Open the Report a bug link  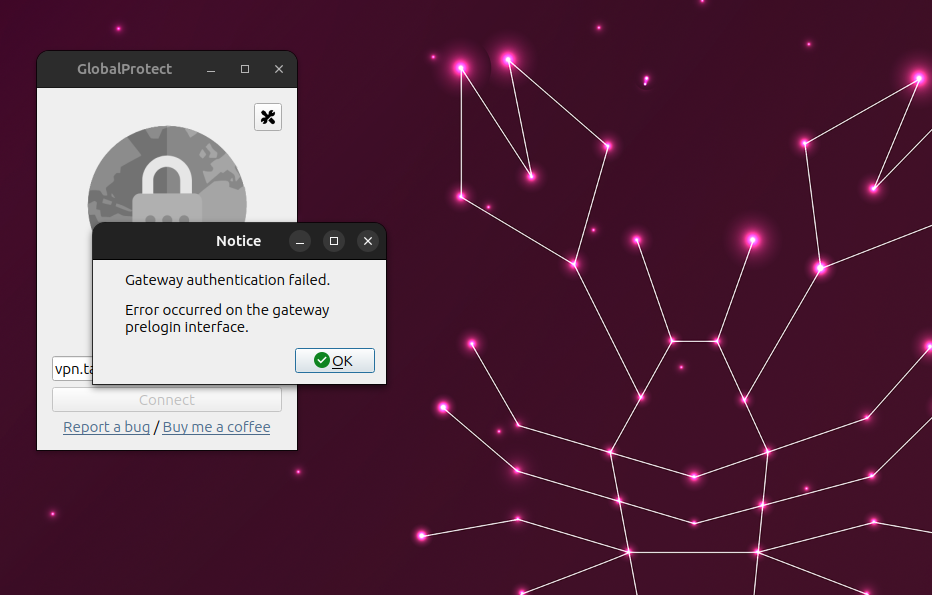click(x=106, y=427)
